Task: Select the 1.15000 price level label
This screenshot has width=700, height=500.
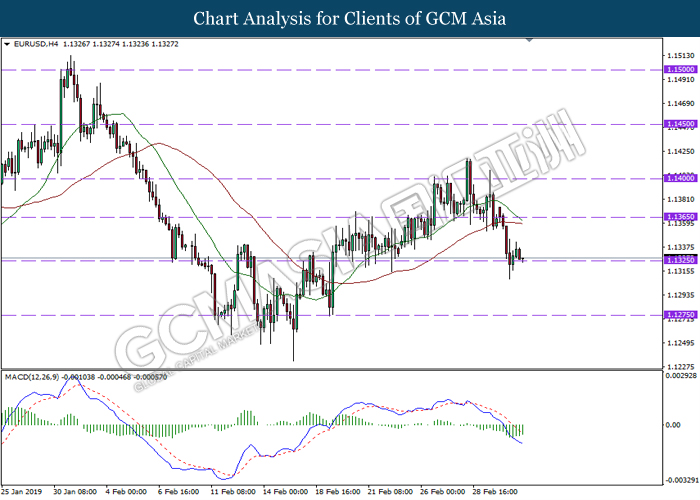Action: 681,69
